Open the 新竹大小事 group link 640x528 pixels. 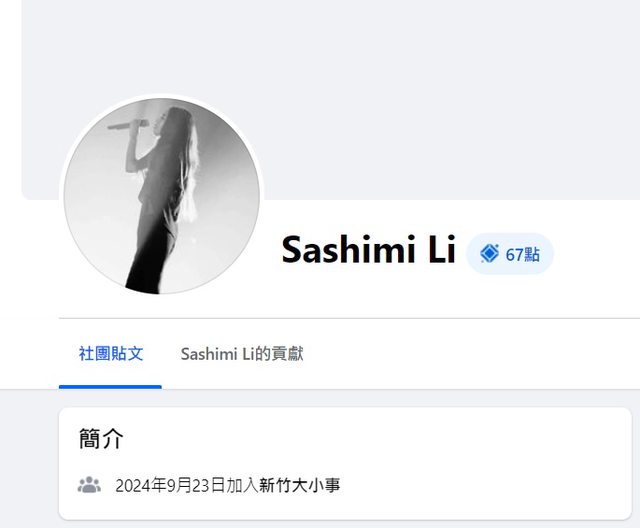click(x=299, y=486)
